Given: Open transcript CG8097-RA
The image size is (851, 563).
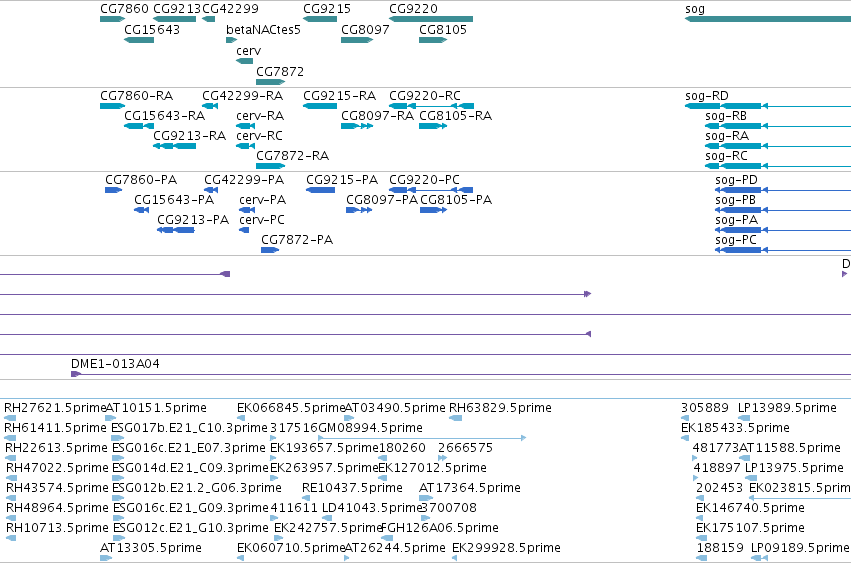Looking at the screenshot, I should point(357,126).
